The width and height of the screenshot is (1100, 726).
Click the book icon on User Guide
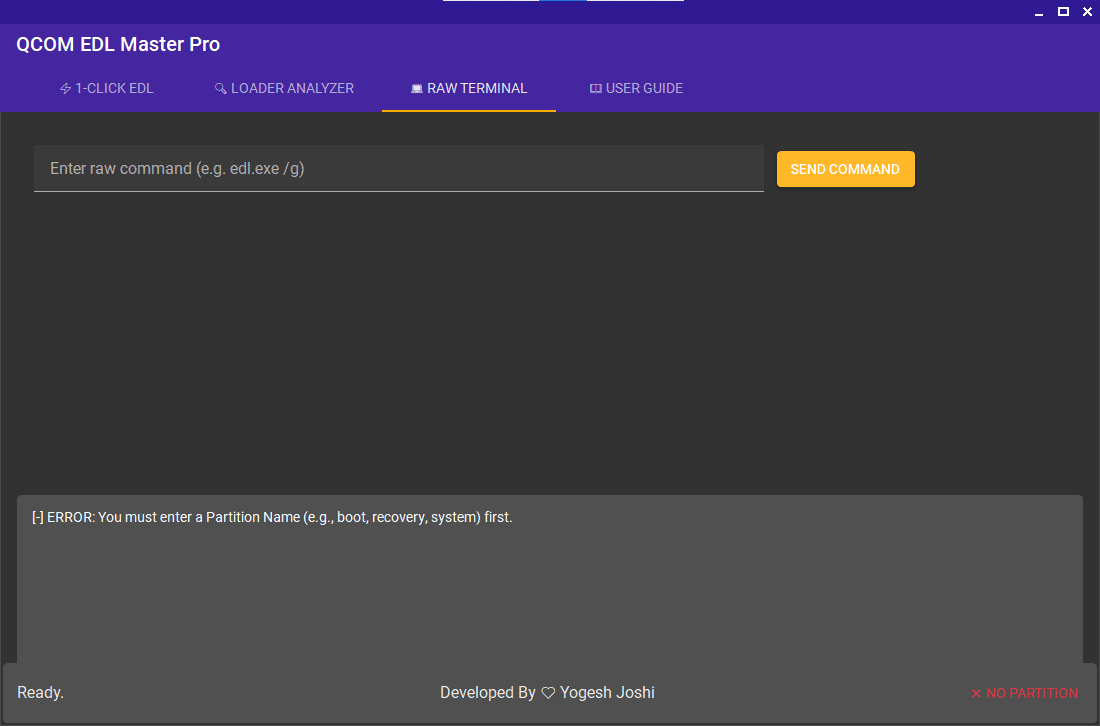pos(596,89)
